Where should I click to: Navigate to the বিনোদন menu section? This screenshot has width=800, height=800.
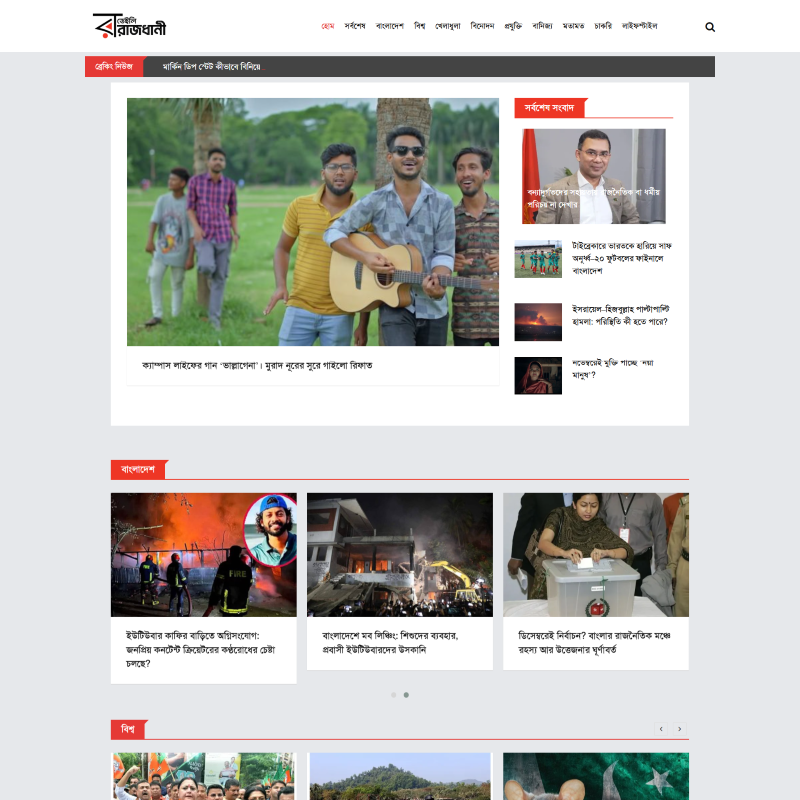click(482, 26)
